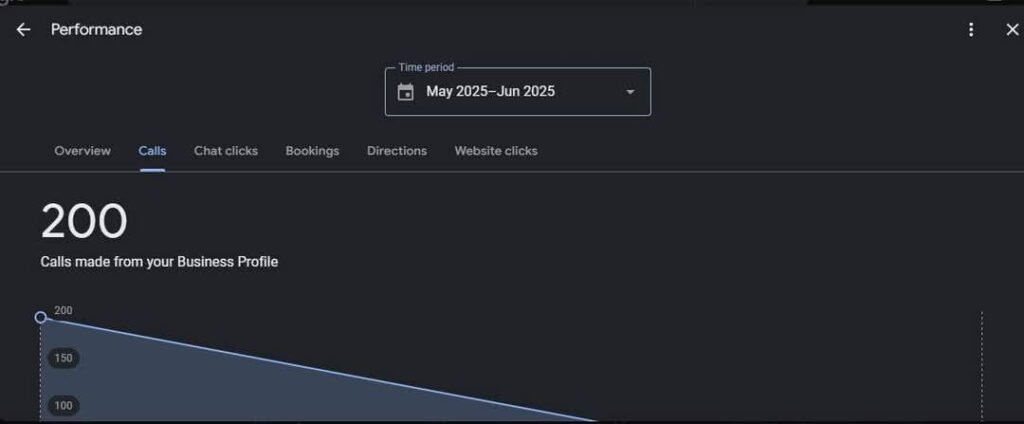
Task: Close the Performance panel with X
Action: click(x=1011, y=30)
